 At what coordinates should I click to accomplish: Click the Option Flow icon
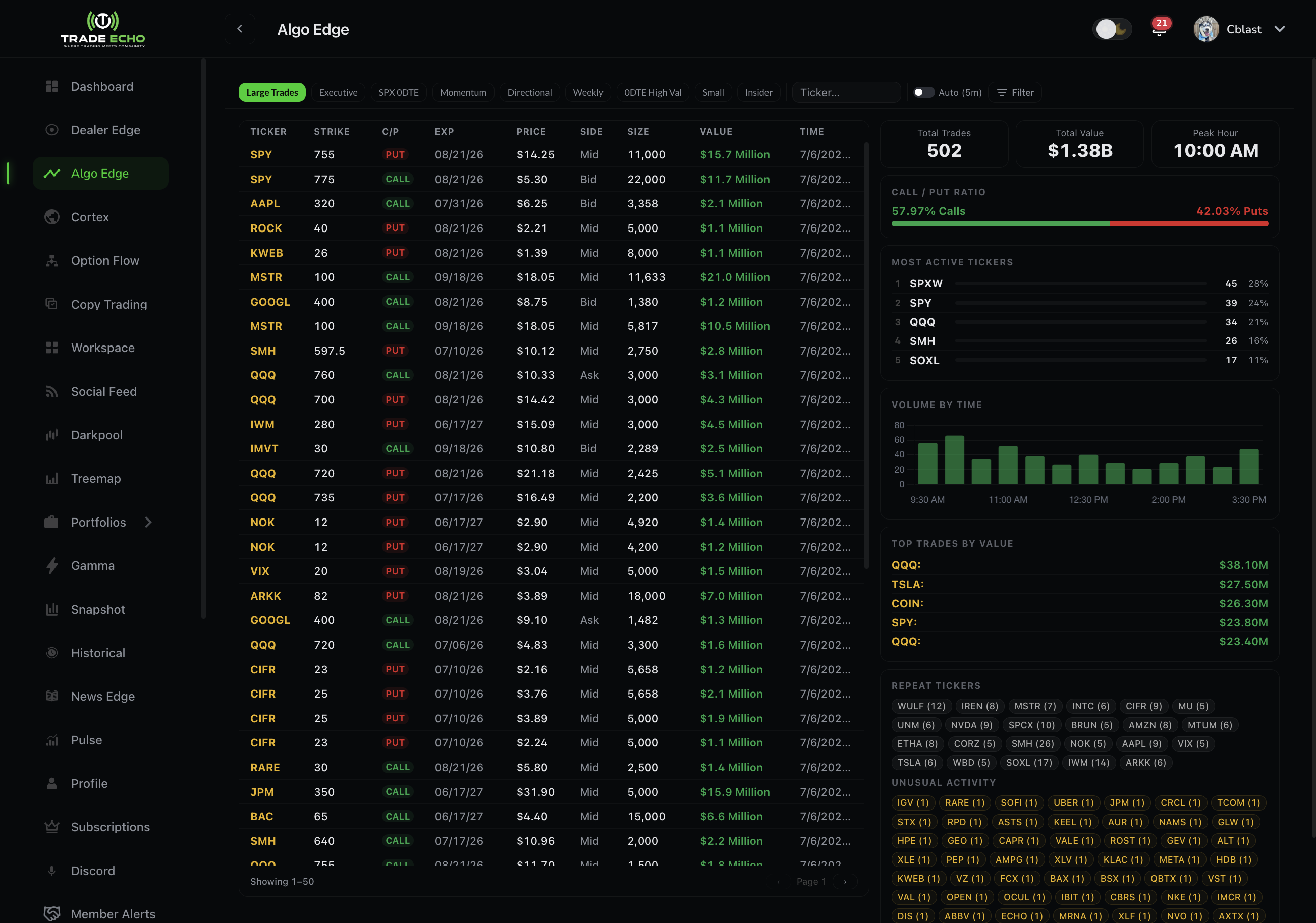pyautogui.click(x=51, y=261)
